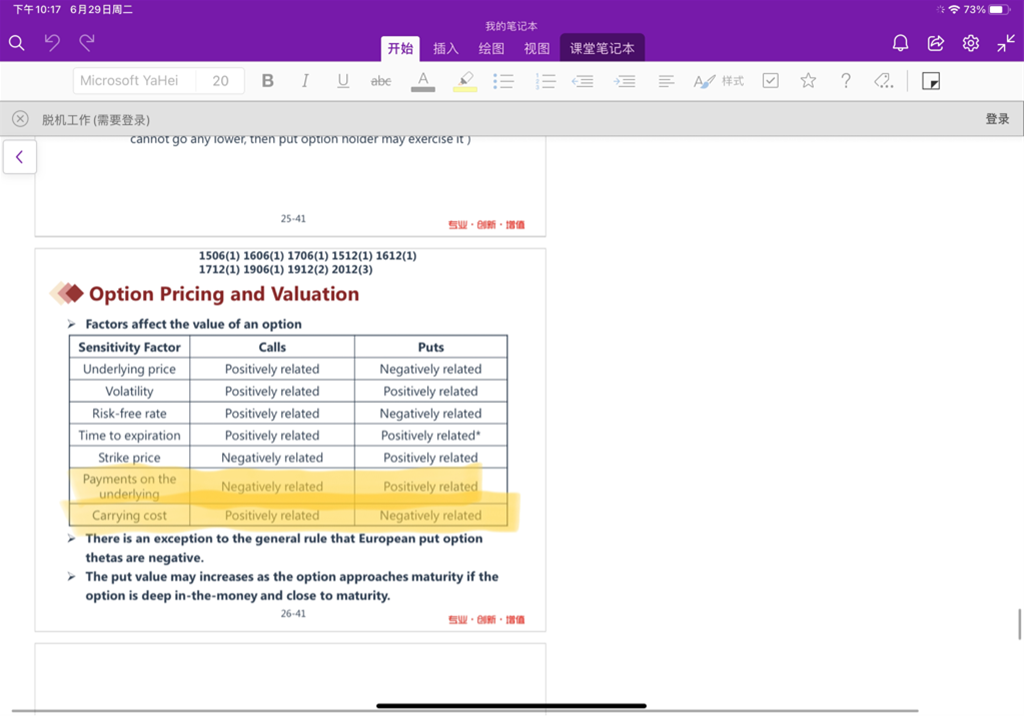The image size is (1024, 716).
Task: Click the undo arrow
Action: tap(52, 43)
